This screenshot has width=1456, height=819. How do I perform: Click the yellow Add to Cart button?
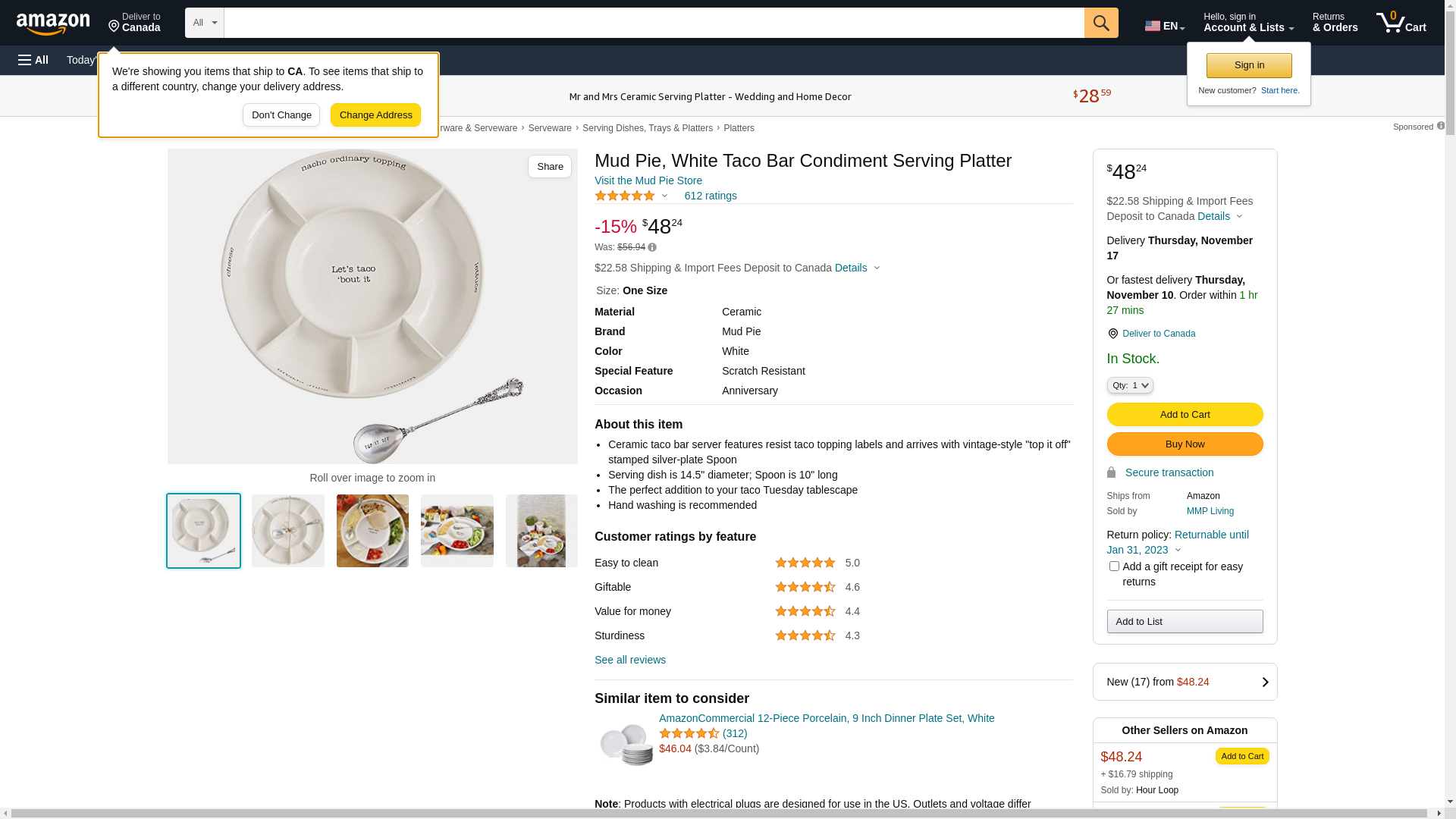1185,414
